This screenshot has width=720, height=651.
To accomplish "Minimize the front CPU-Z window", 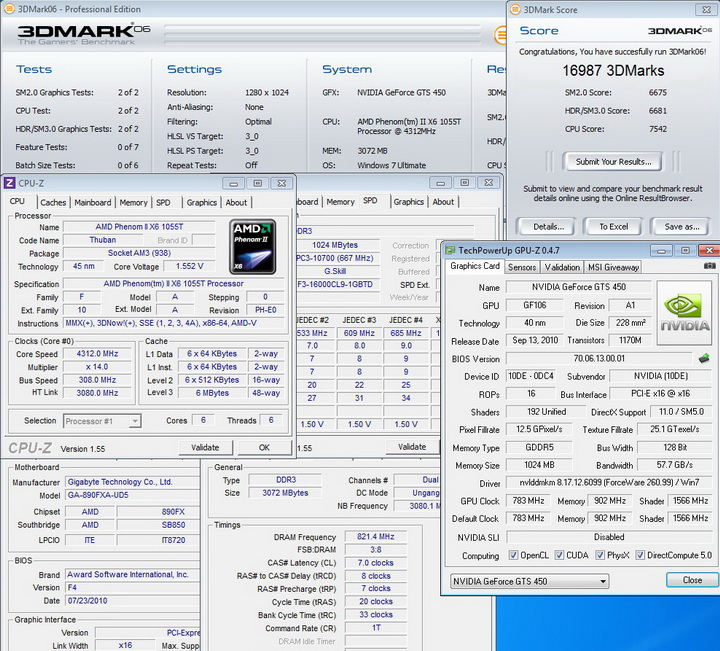I will [234, 184].
